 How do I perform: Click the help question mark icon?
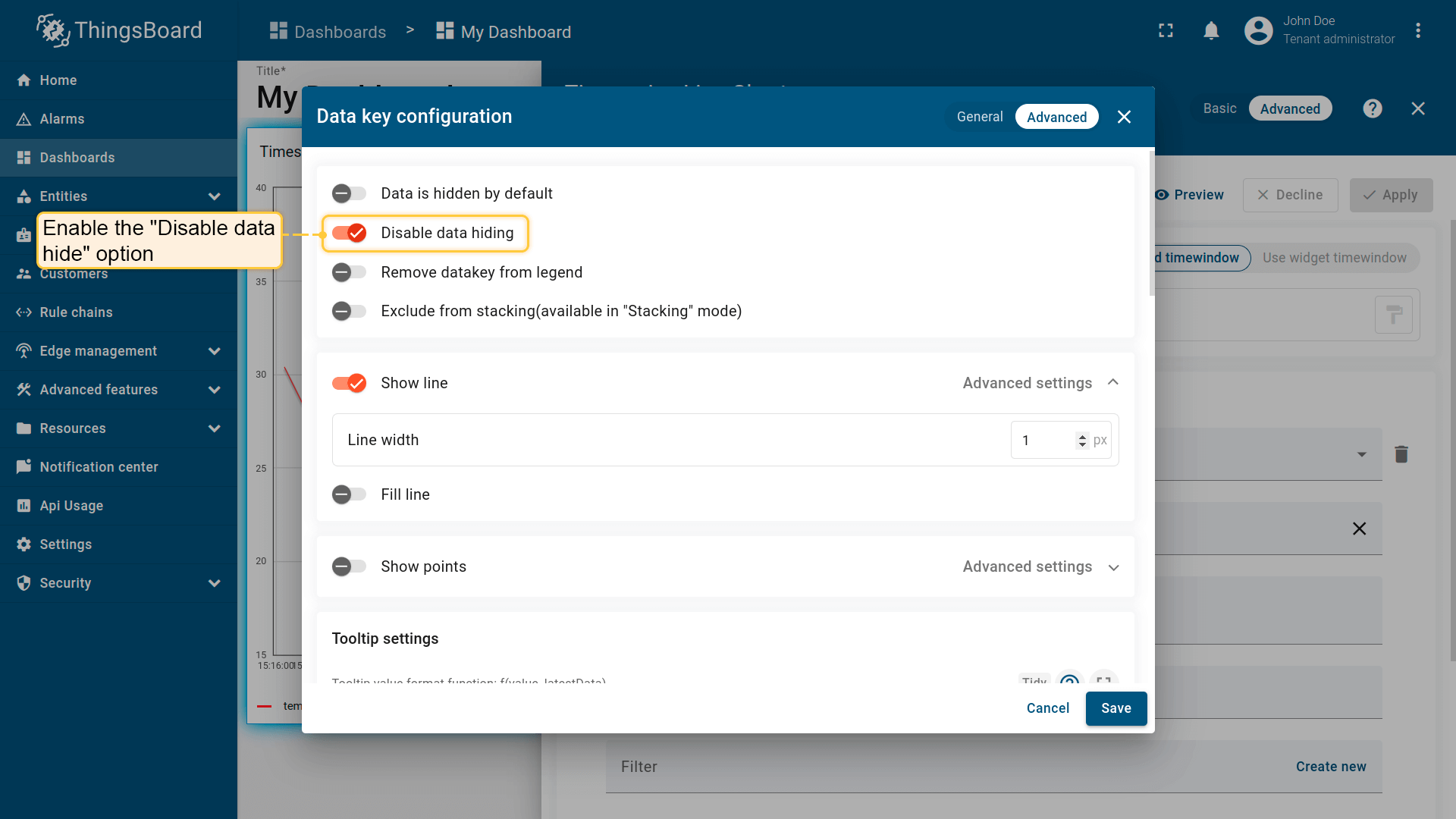coord(1372,108)
